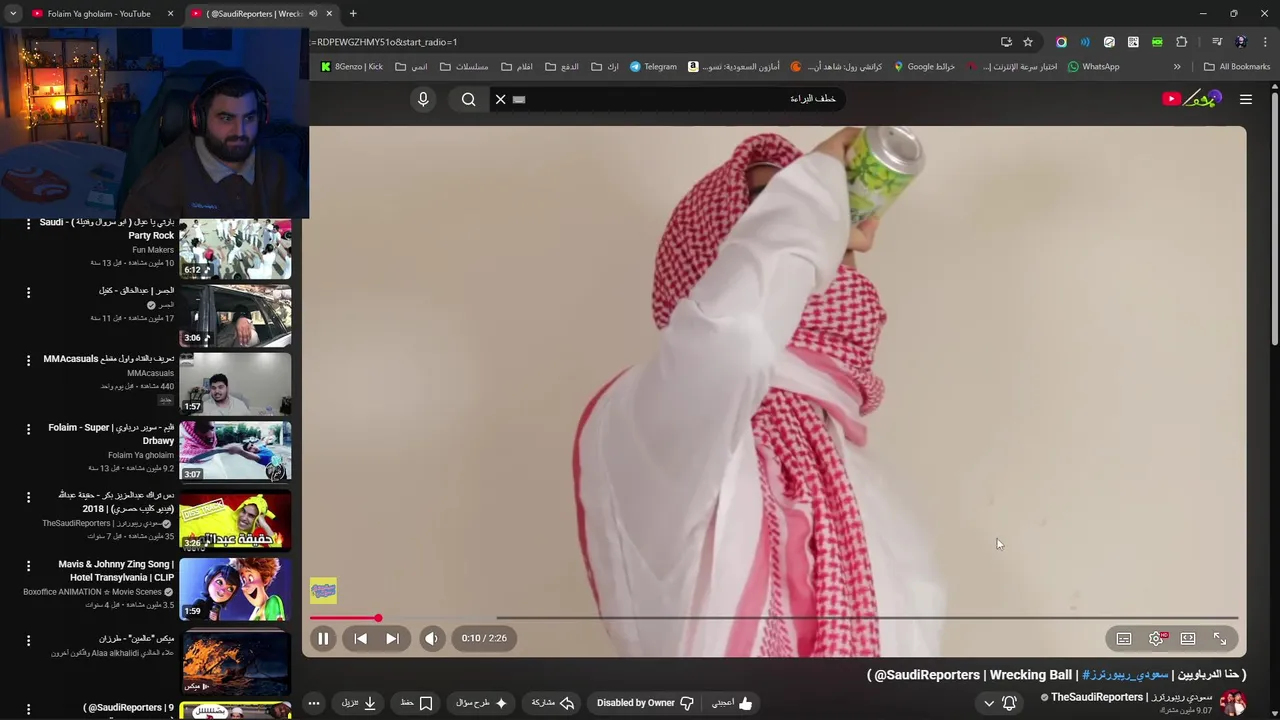Click the TheSaudiReporters channel avatar

(x=1232, y=703)
